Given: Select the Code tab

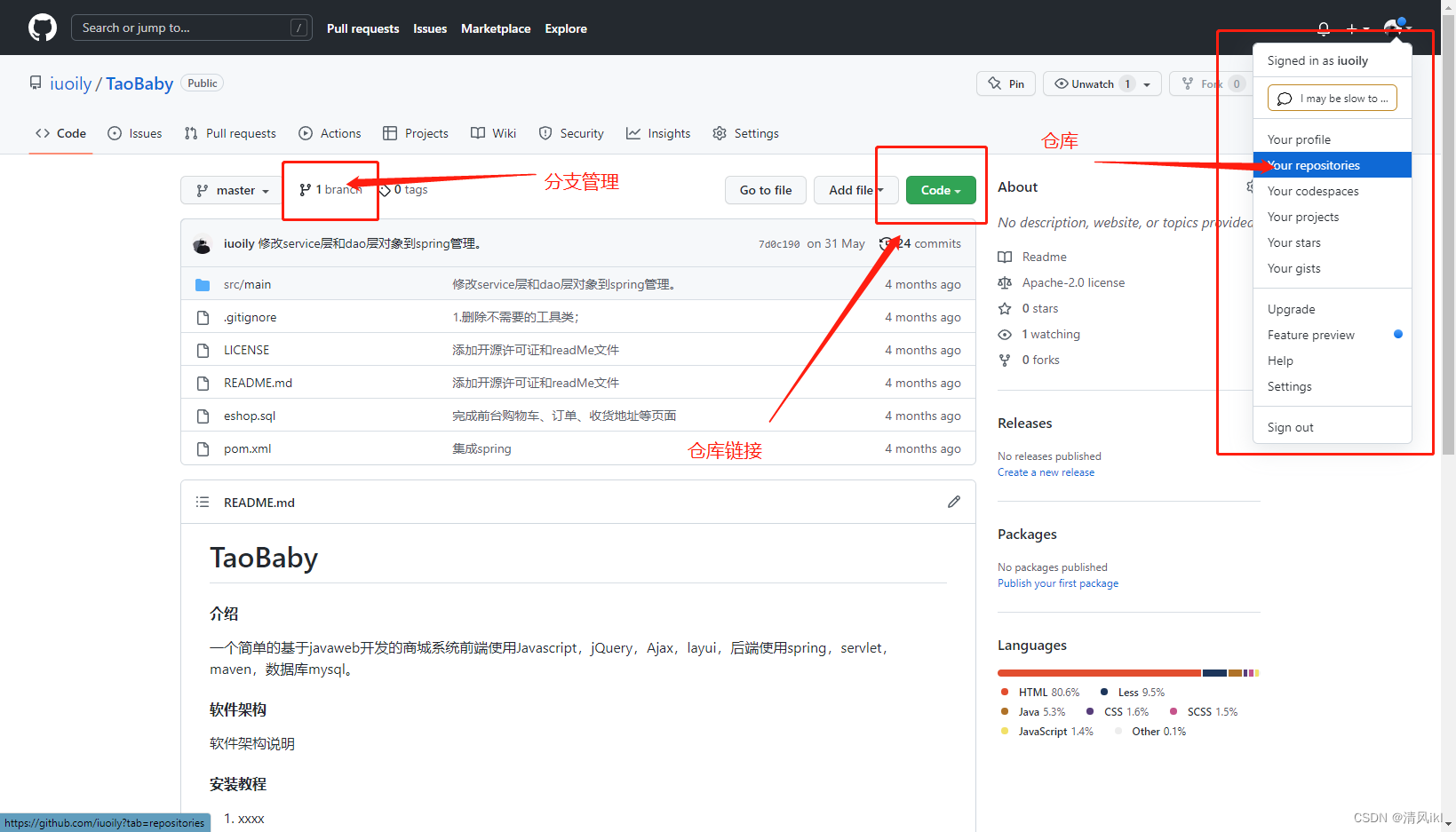Looking at the screenshot, I should (x=61, y=133).
